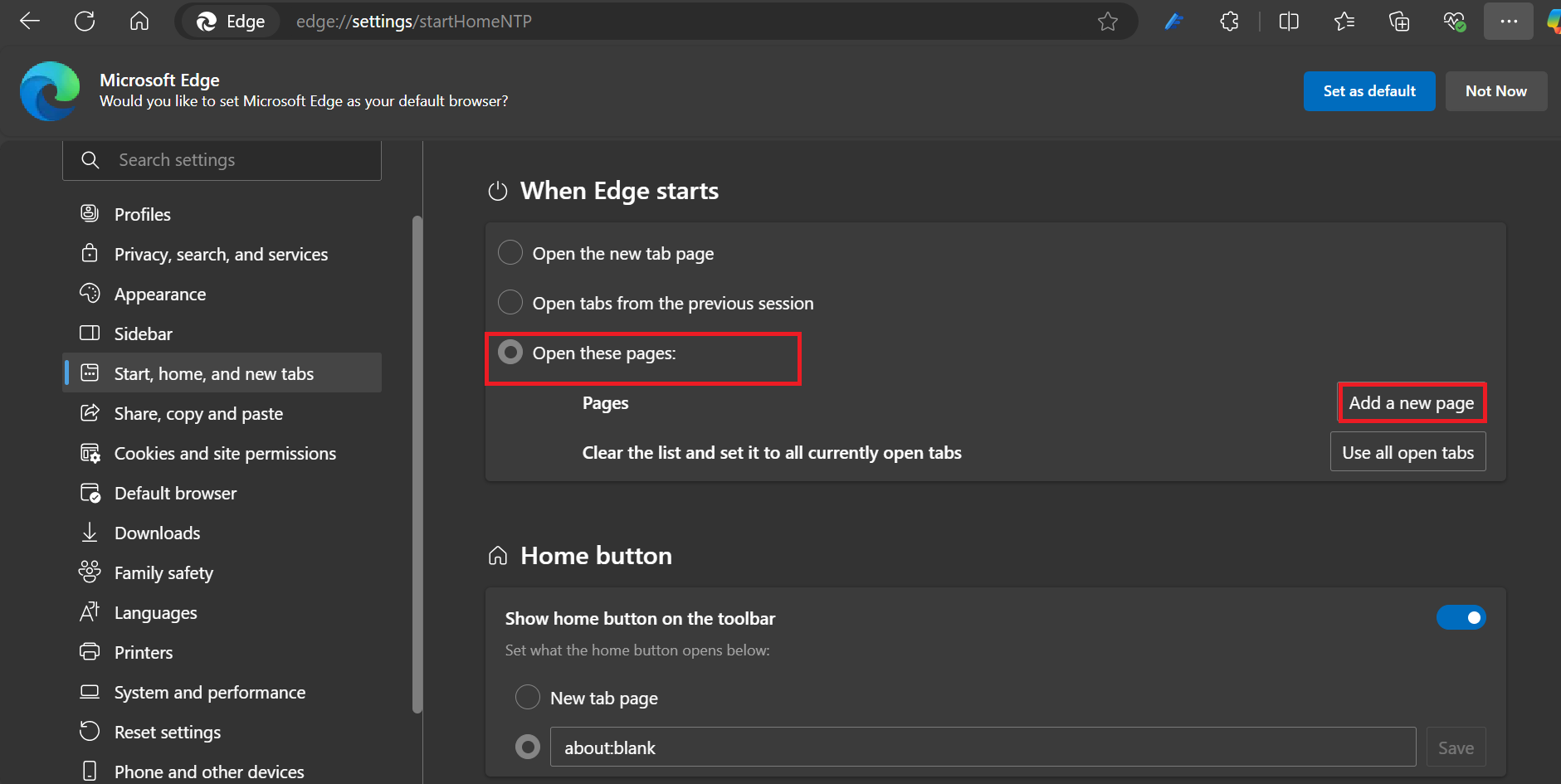1561x784 pixels.
Task: Toggle Show home button on the toolbar
Action: point(1461,617)
